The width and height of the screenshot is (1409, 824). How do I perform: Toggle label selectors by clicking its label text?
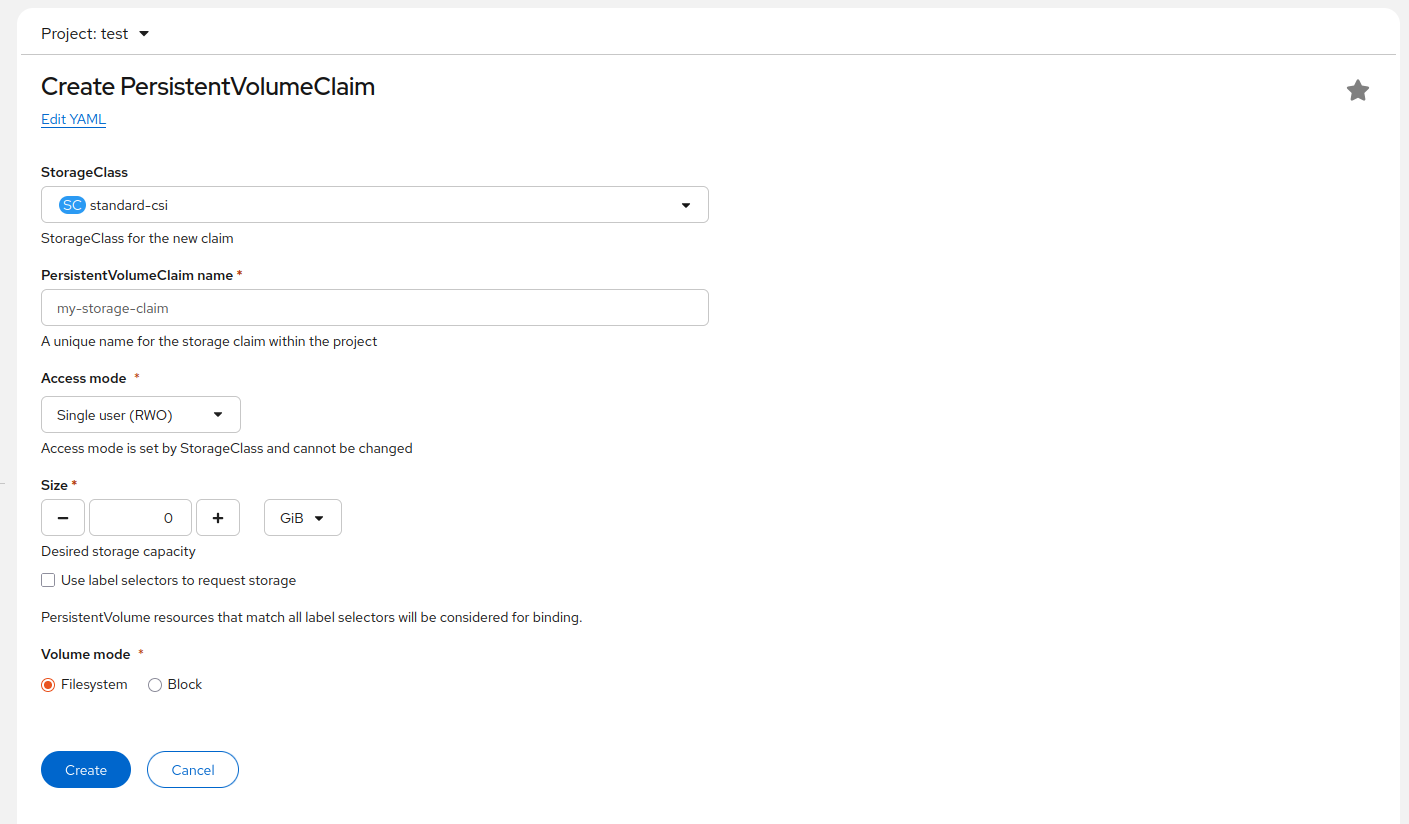coord(178,580)
